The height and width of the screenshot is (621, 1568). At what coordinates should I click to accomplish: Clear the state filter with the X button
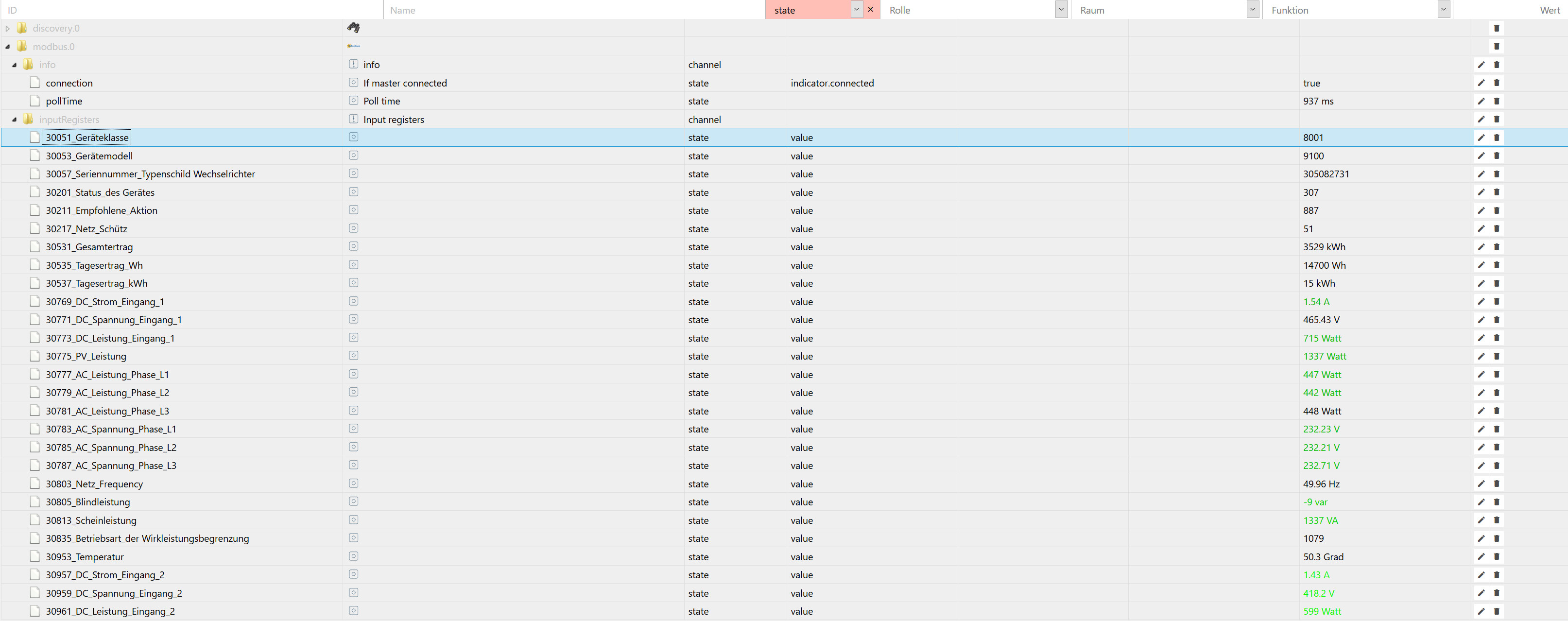tap(871, 9)
